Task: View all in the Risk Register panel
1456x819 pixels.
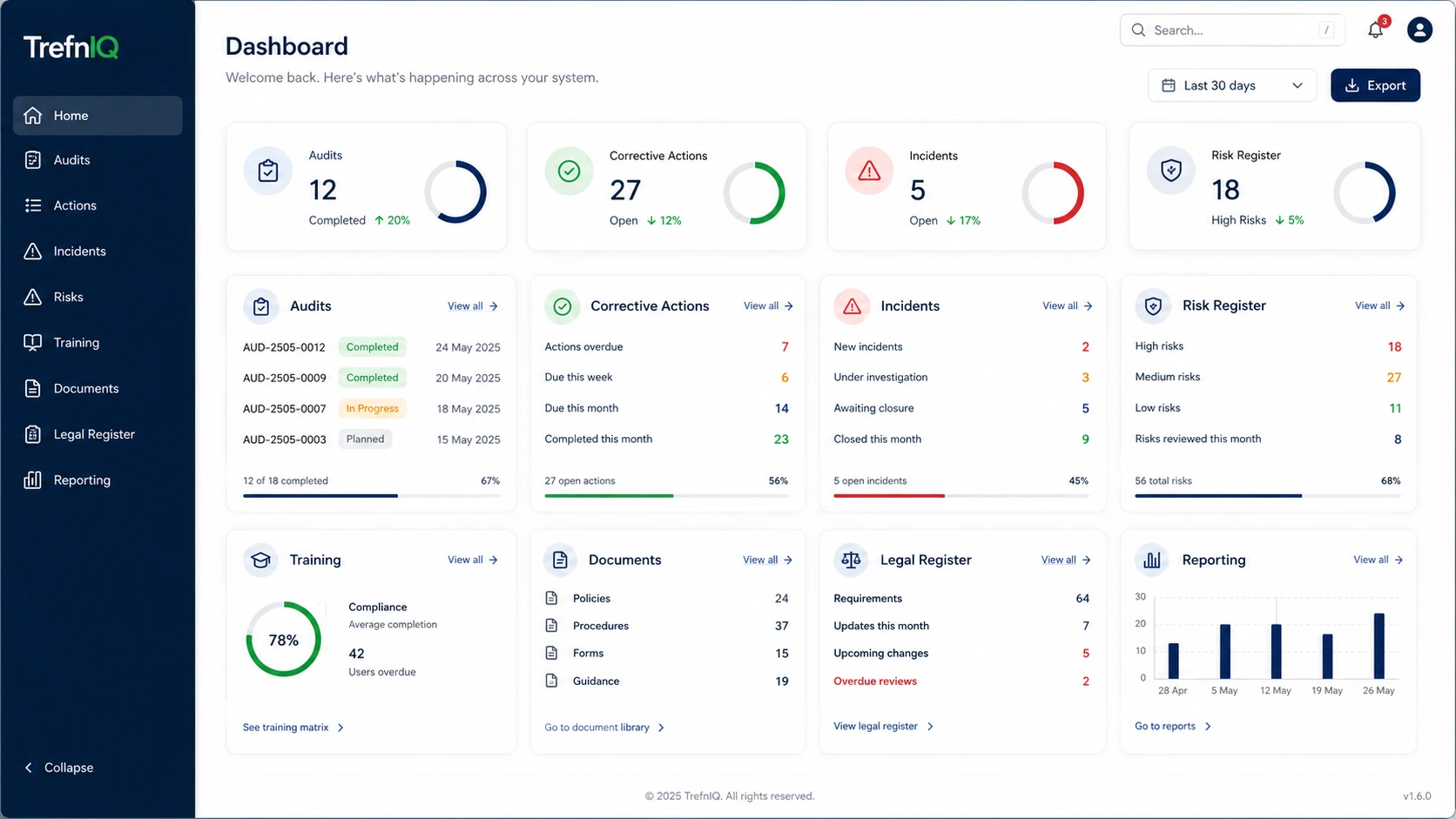Action: pos(1379,305)
